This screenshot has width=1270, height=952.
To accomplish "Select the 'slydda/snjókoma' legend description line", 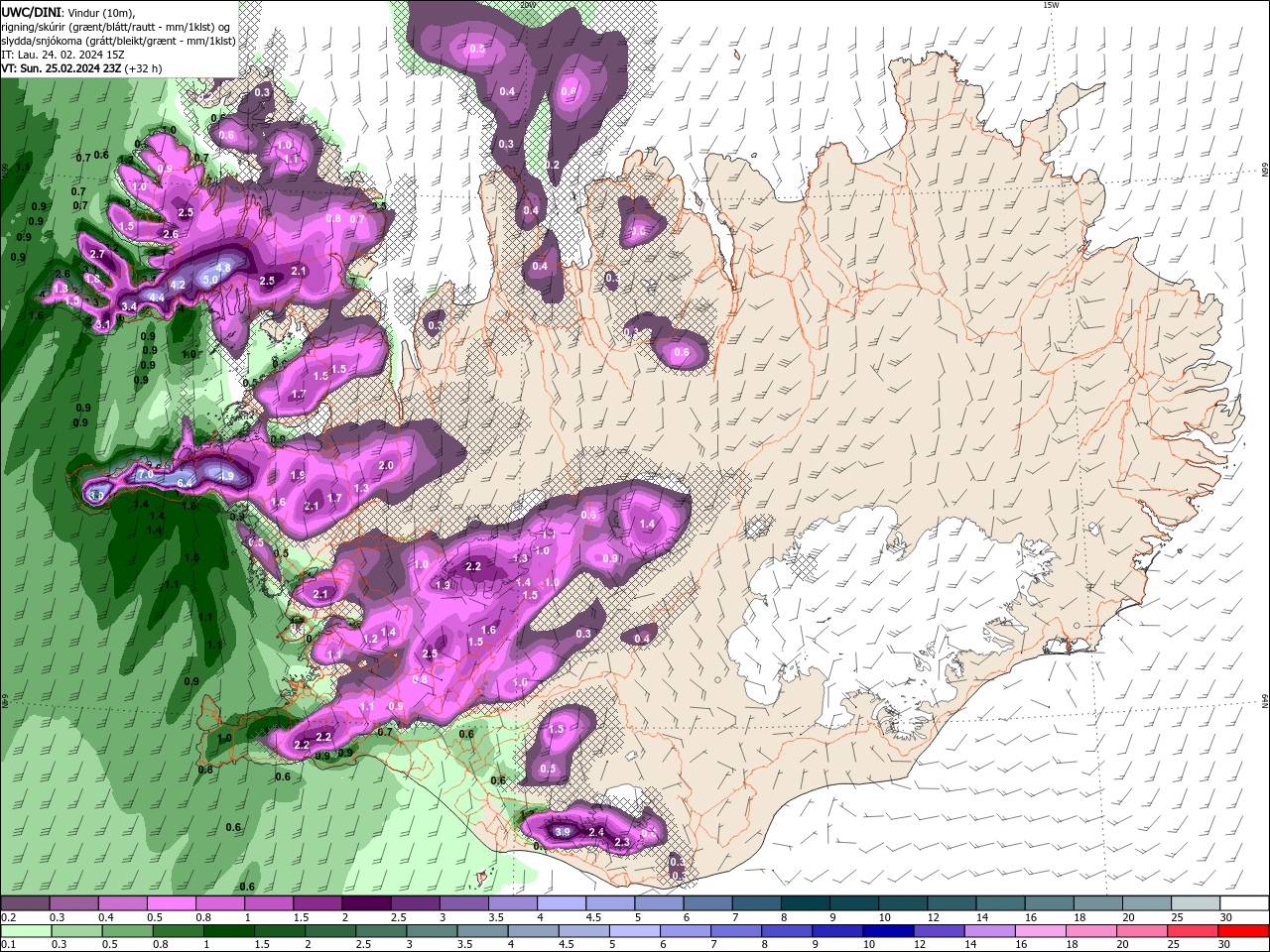I will click(x=118, y=41).
